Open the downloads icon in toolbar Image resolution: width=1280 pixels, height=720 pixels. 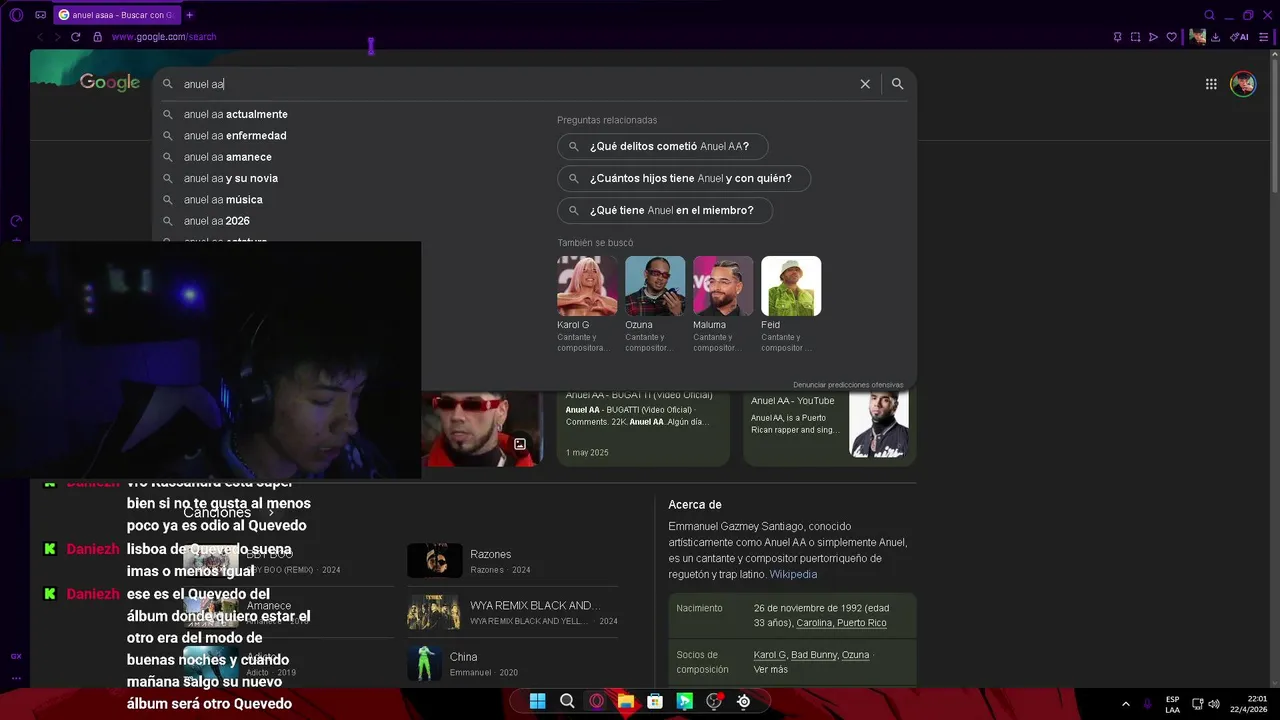pyautogui.click(x=1215, y=37)
